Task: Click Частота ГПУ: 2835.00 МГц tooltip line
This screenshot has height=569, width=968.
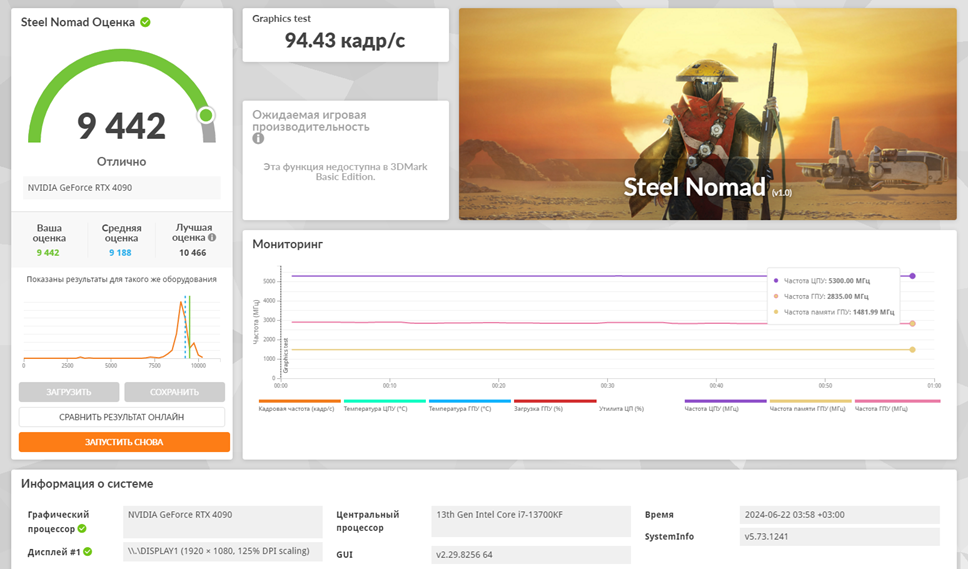Action: click(821, 296)
